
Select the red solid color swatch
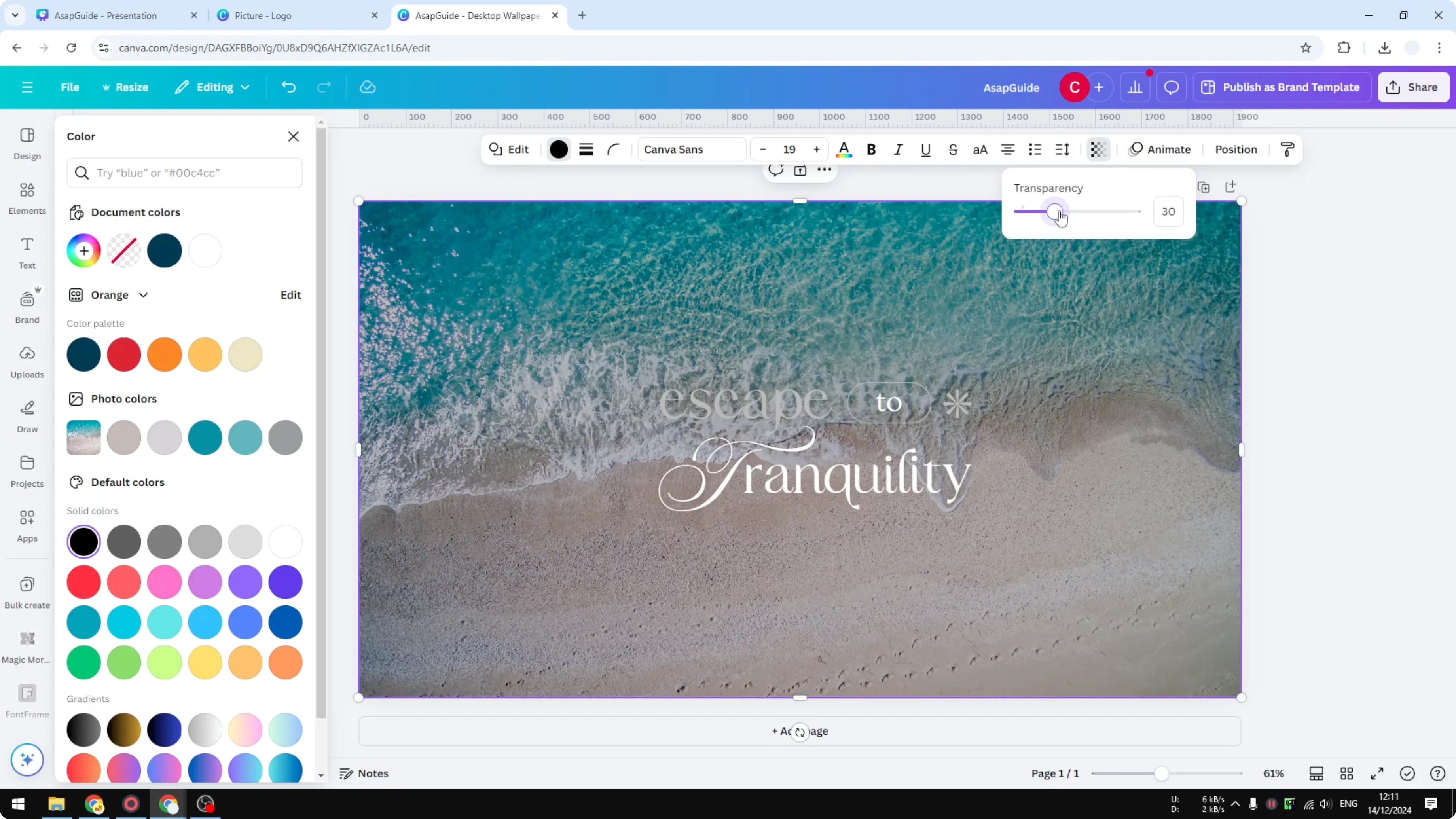coord(83,582)
